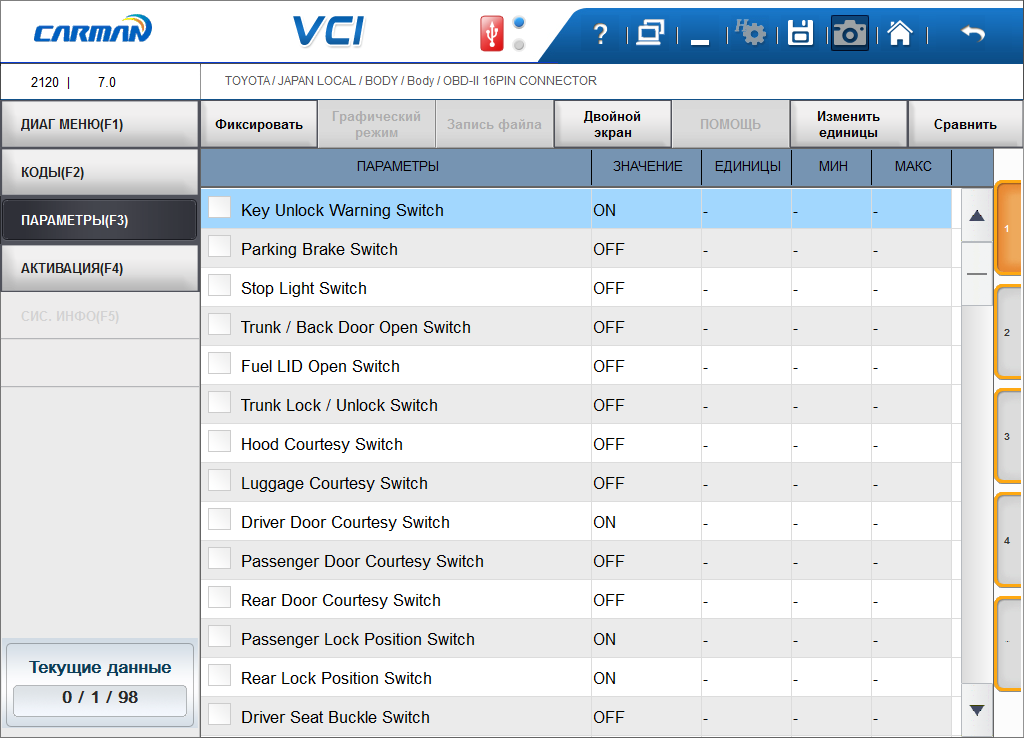Select Trunk / Back Door Open Switch checkbox

219,325
